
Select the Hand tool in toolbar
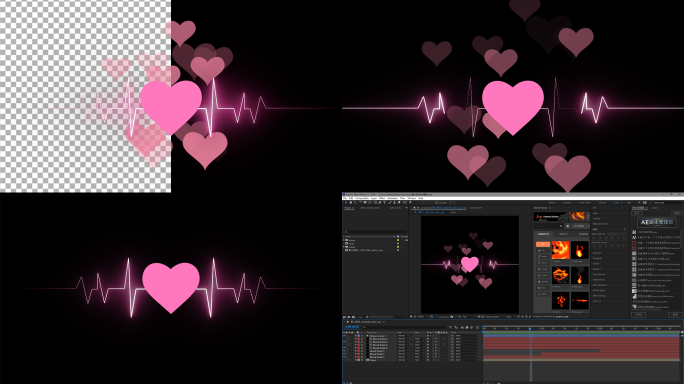(x=351, y=202)
